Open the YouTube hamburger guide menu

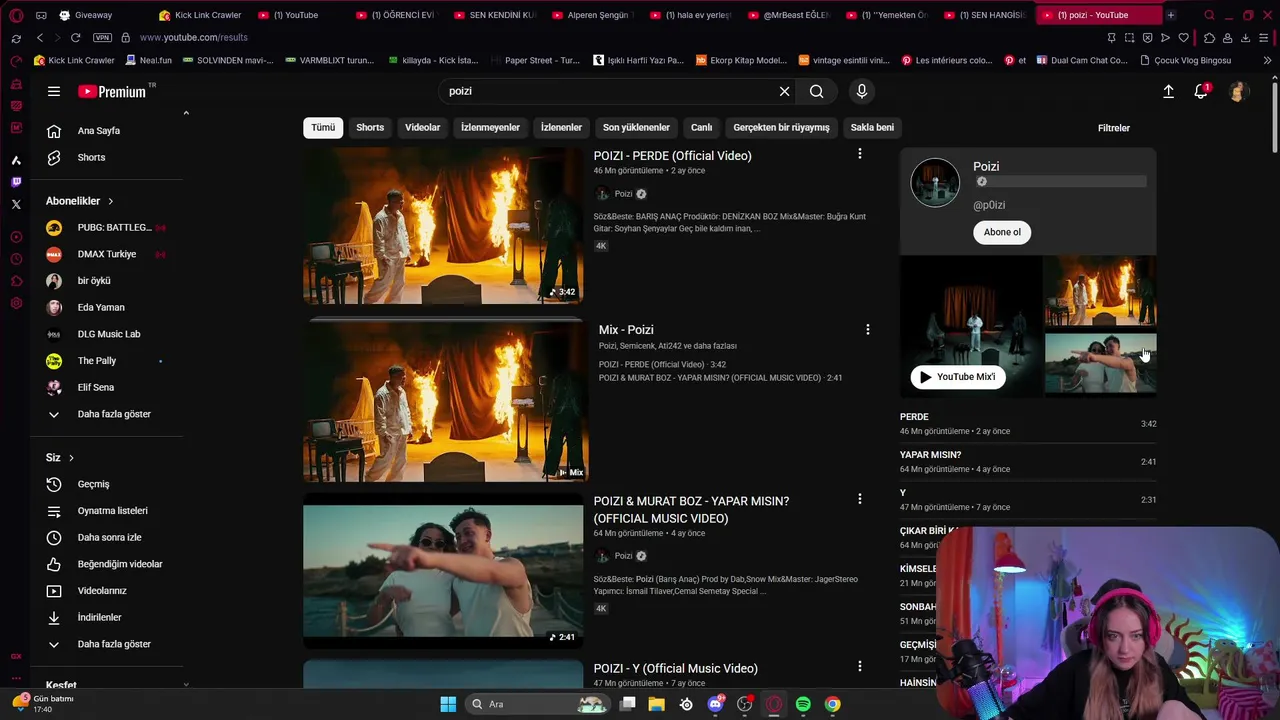point(54,91)
